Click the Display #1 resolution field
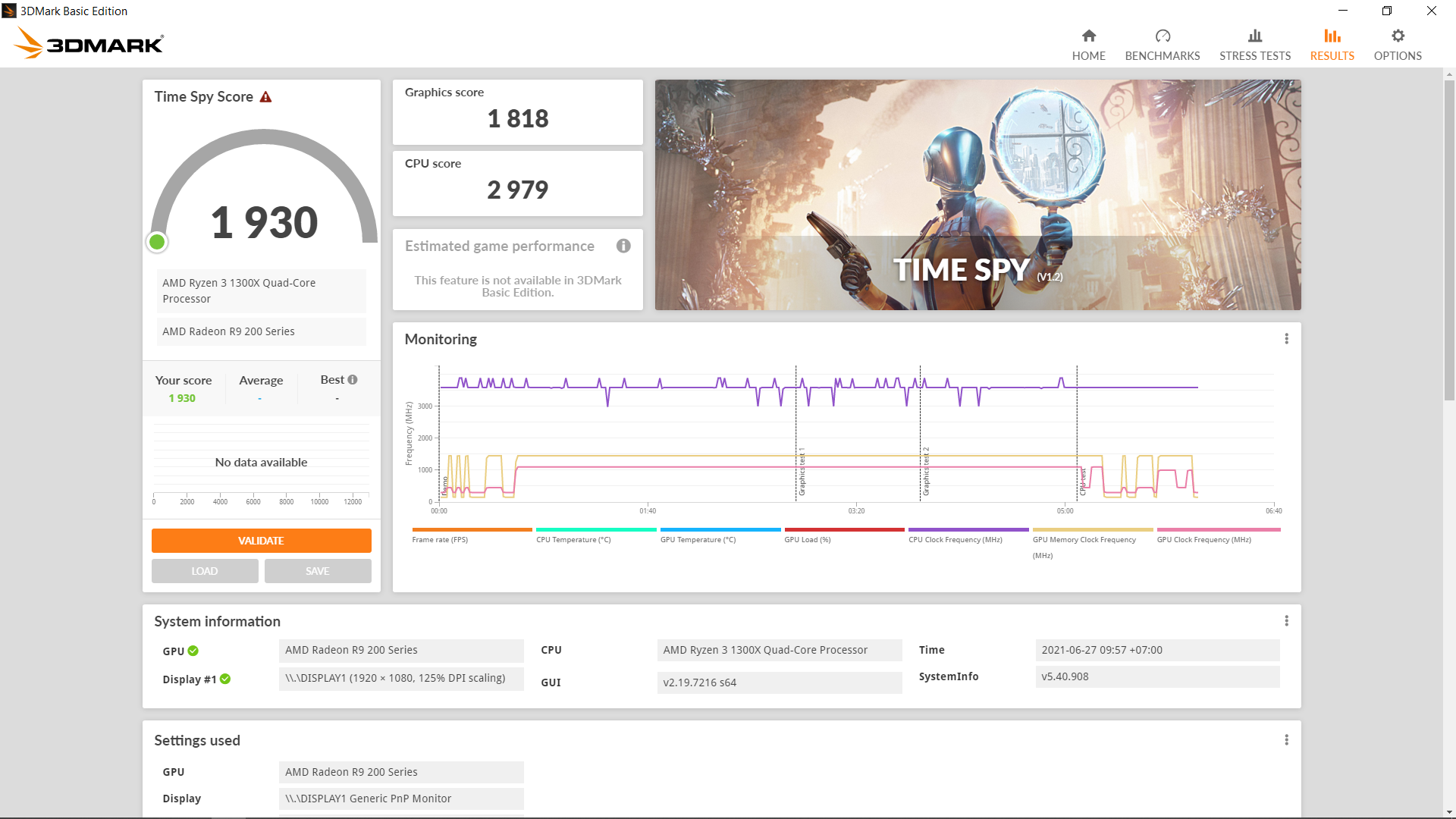 pos(401,679)
